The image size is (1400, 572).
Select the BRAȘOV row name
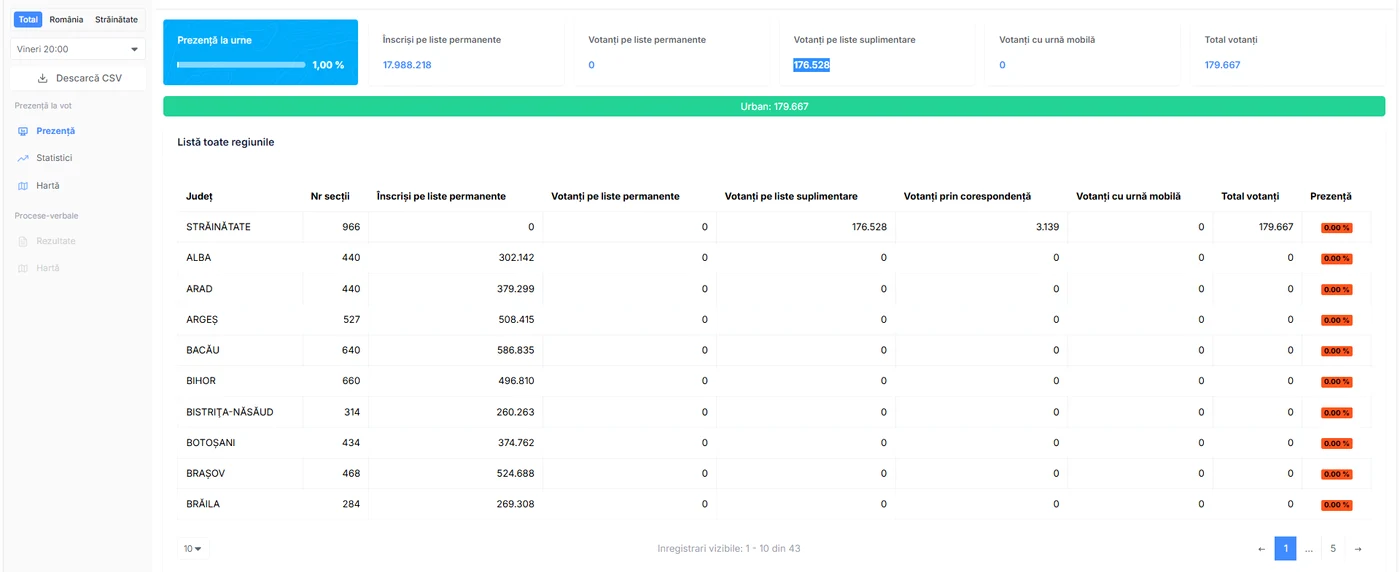pyautogui.click(x=205, y=474)
